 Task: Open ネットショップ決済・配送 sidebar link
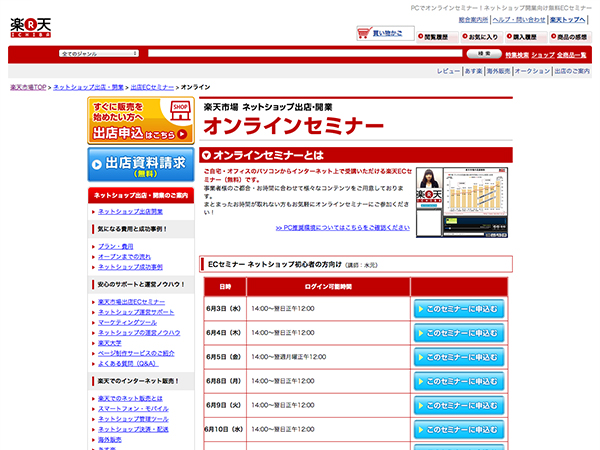click(x=133, y=430)
